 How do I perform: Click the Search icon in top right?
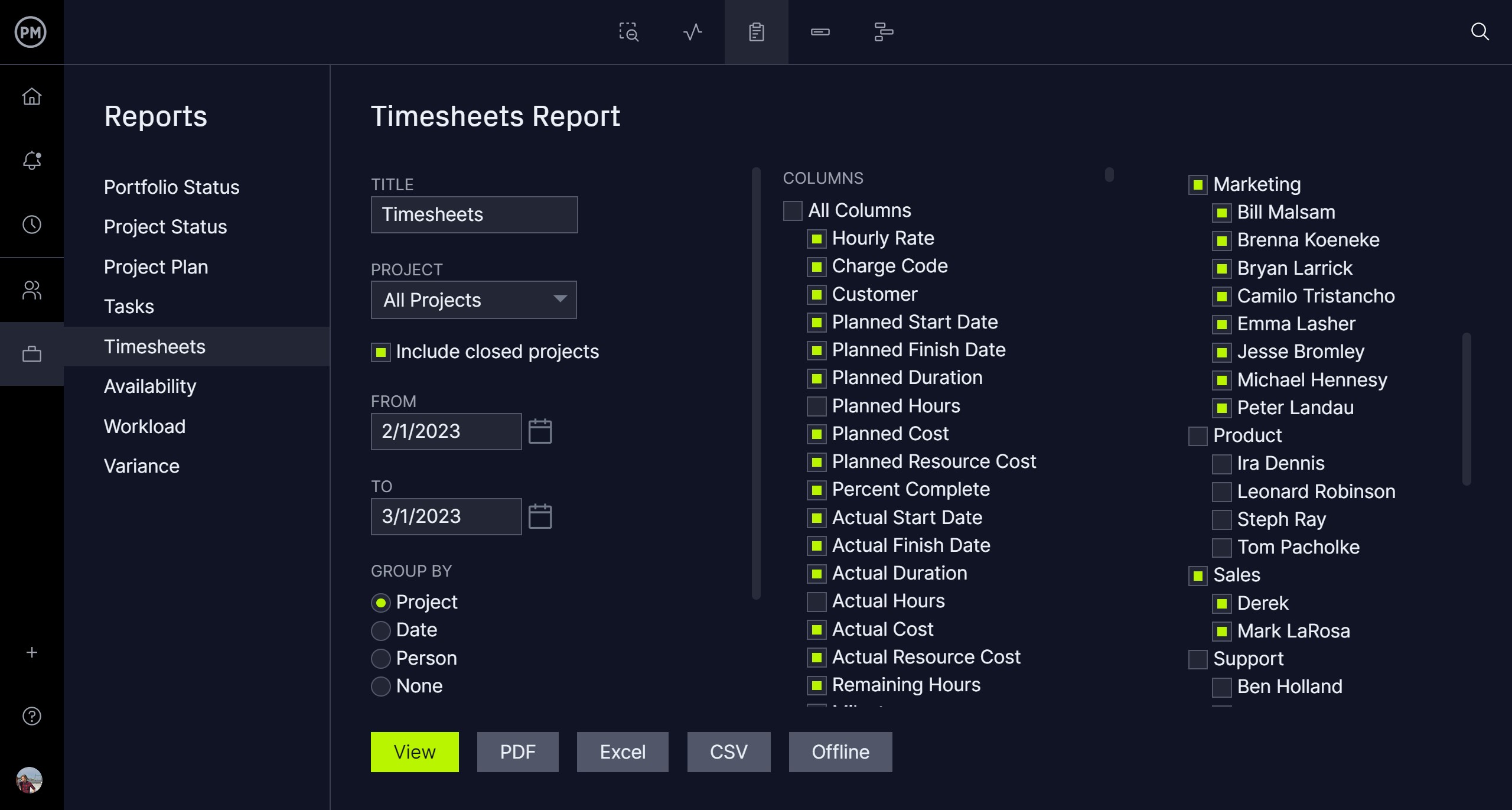tap(1481, 32)
